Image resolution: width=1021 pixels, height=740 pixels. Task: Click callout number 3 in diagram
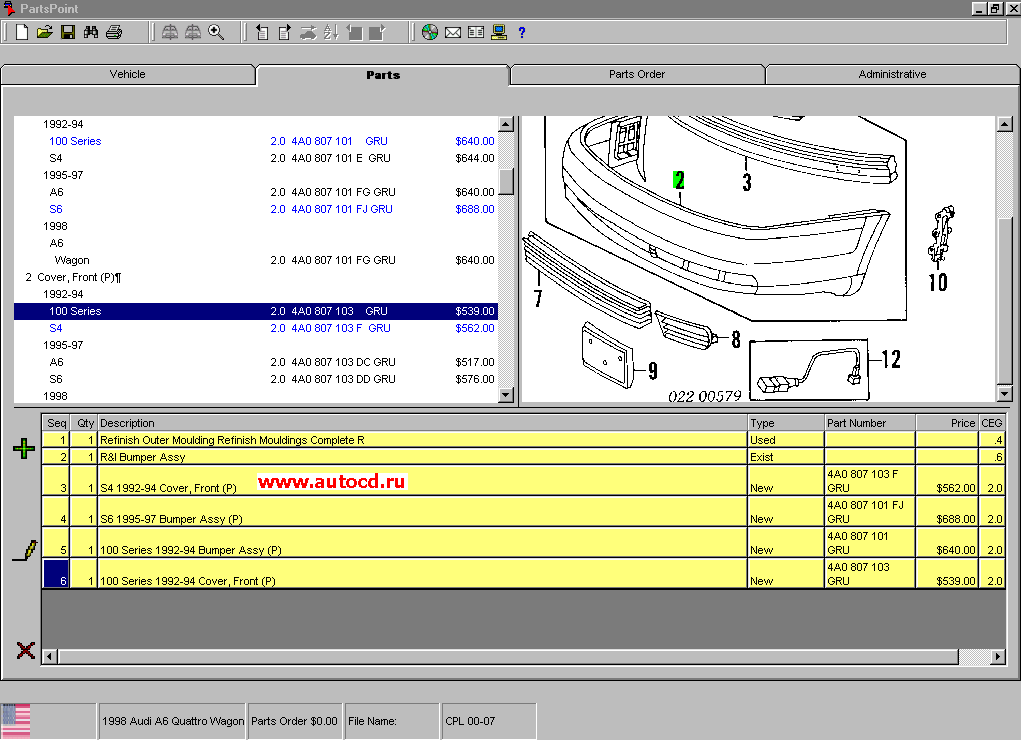(x=747, y=182)
